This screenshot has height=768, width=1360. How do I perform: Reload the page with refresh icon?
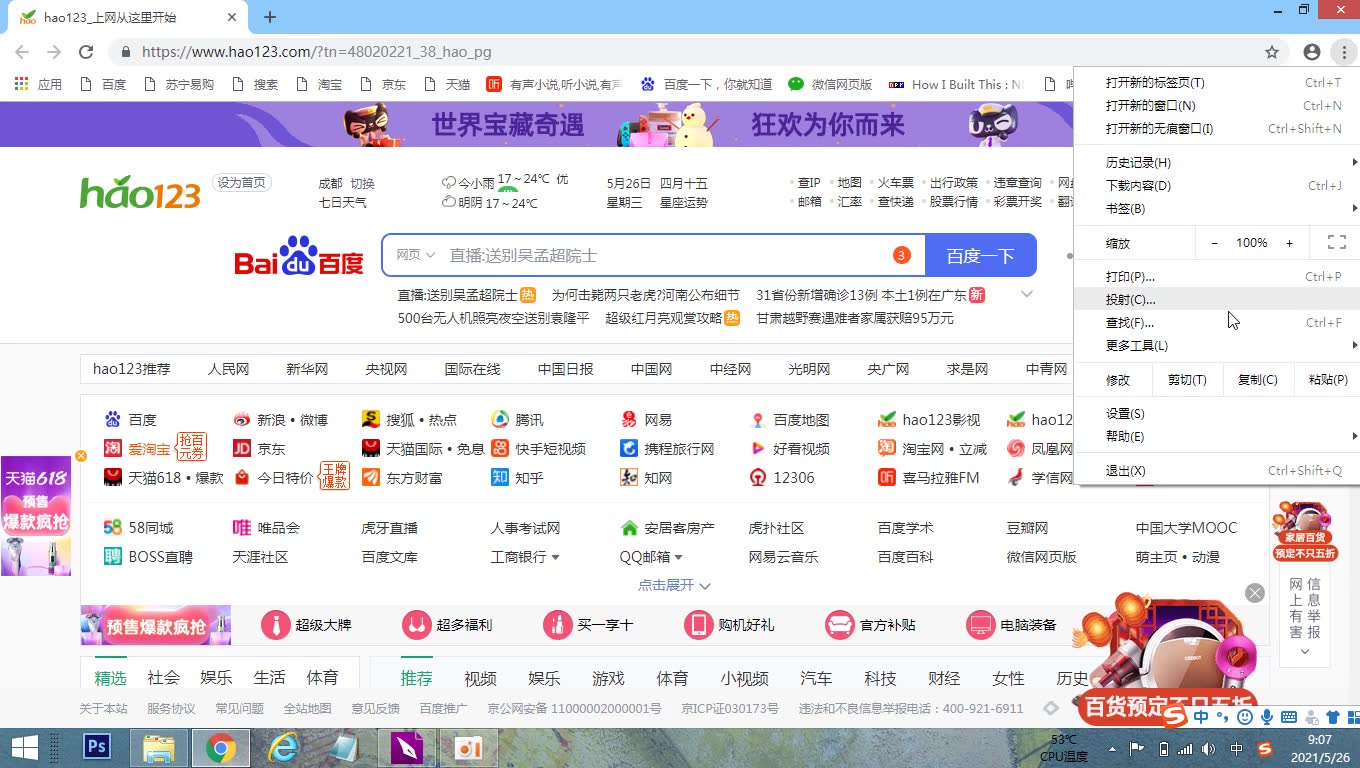(x=86, y=52)
